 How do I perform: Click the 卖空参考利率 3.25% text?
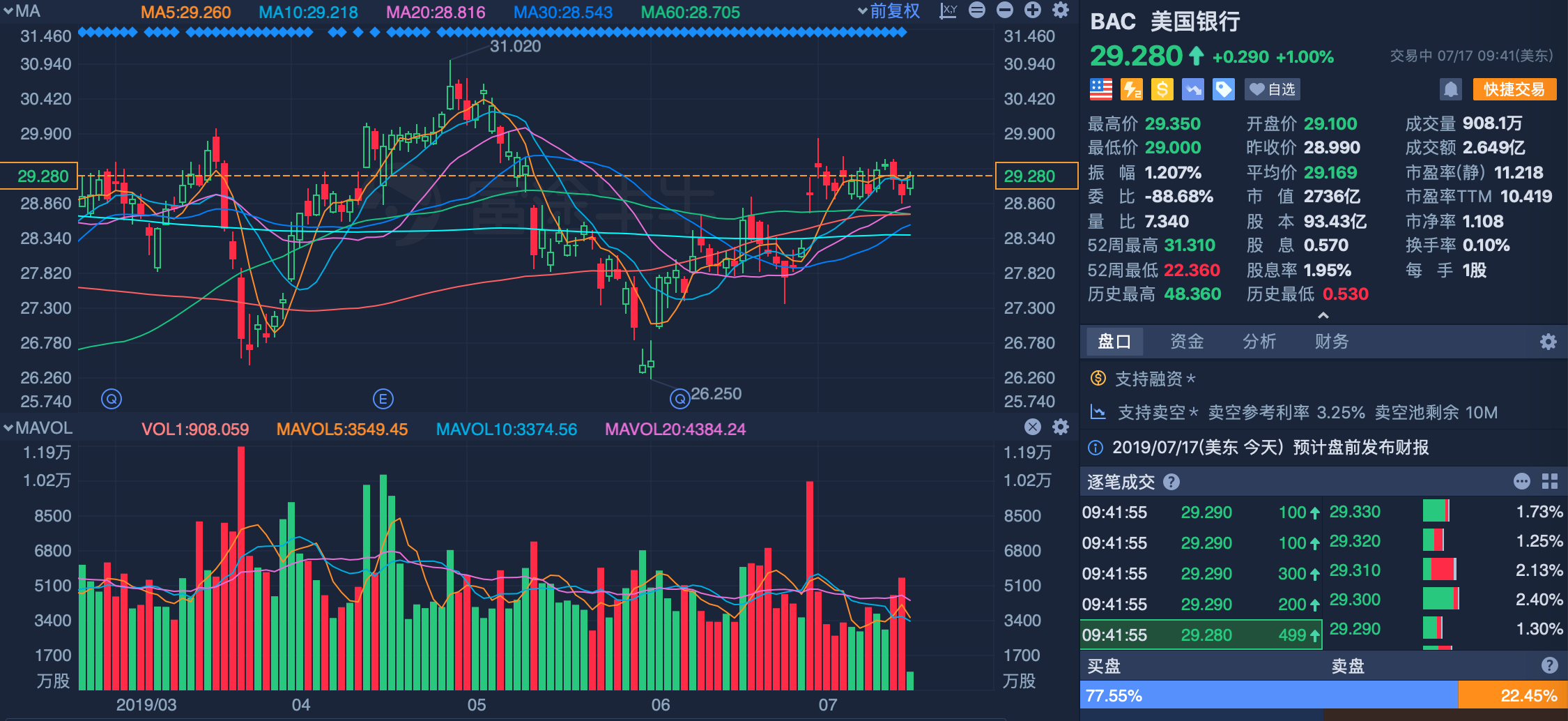pos(1286,412)
